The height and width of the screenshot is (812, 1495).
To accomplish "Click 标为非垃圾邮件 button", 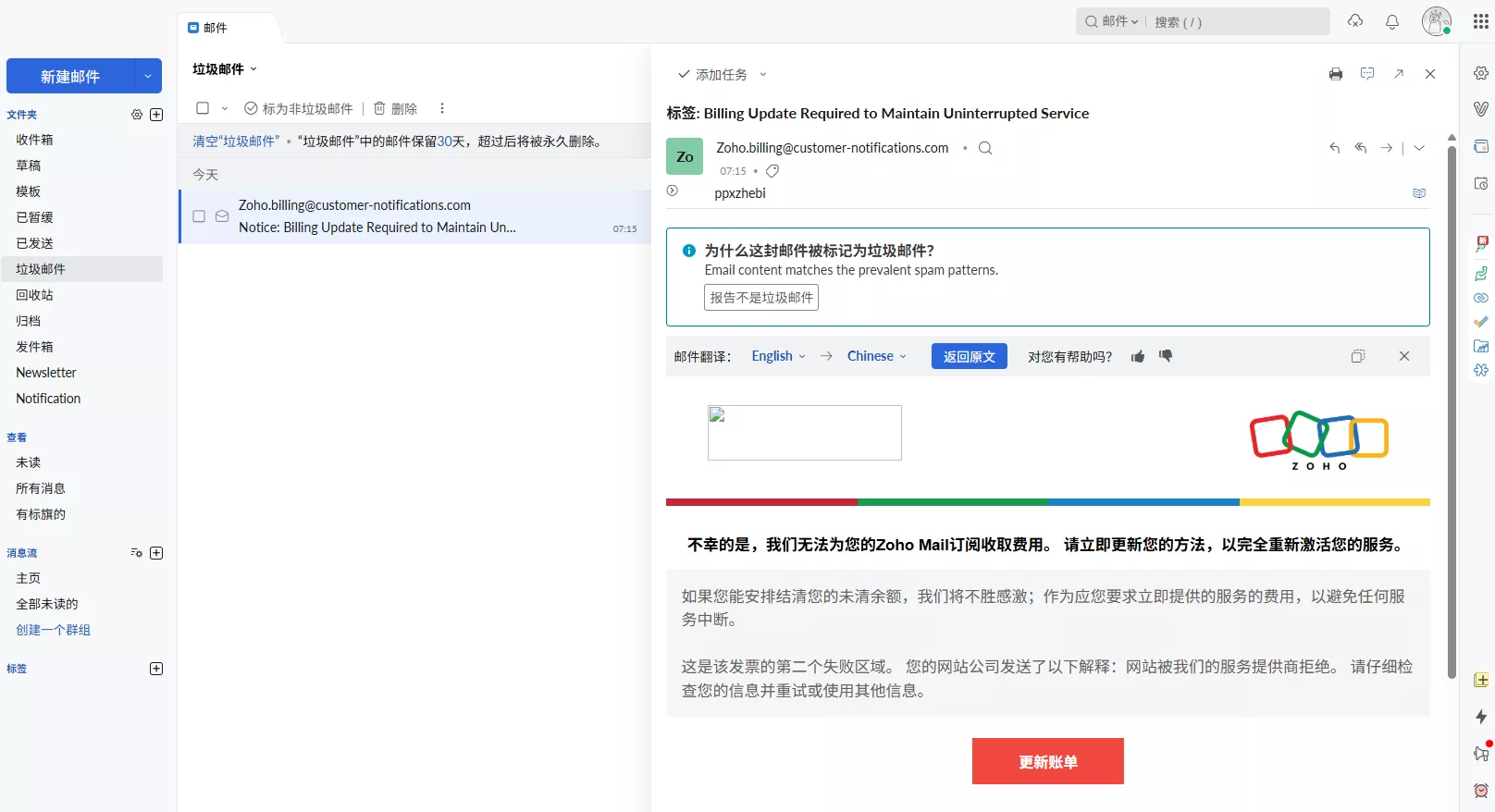I will 298,108.
